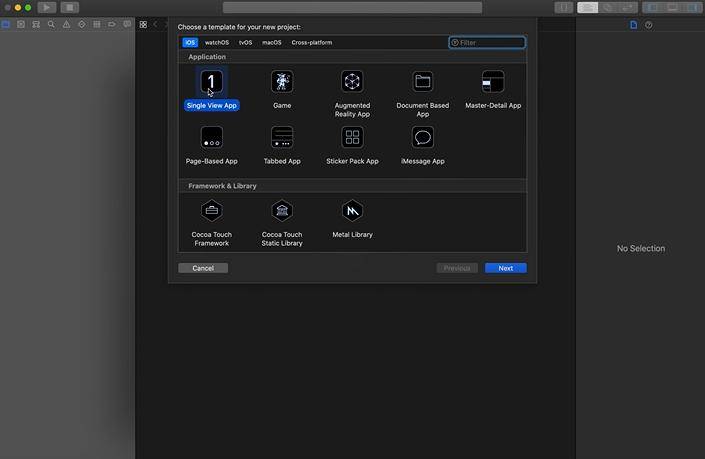The height and width of the screenshot is (459, 705).
Task: Select the Sticker Pack App template
Action: (352, 138)
